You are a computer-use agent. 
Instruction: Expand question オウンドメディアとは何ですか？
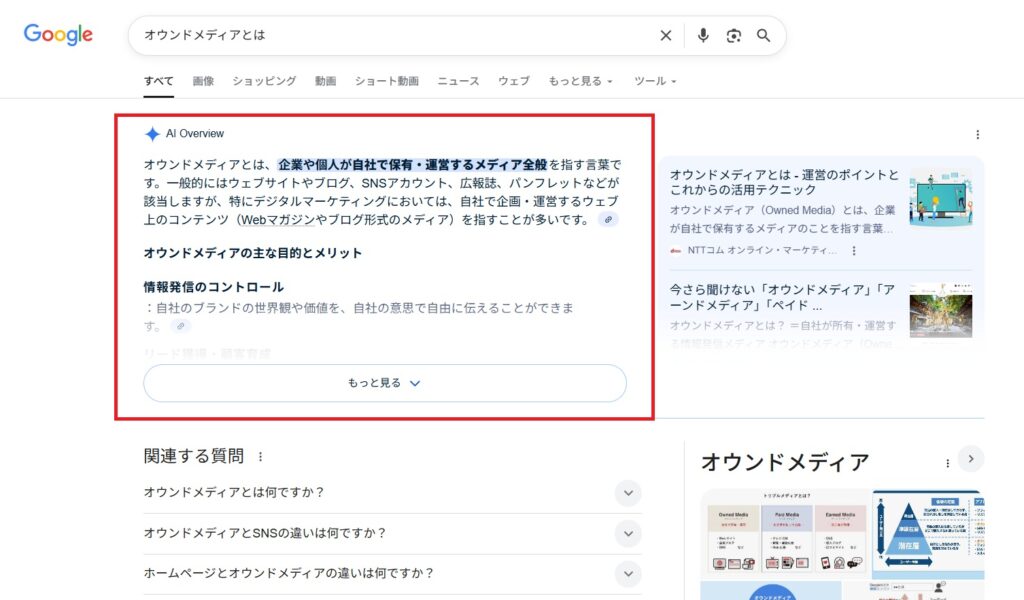(x=627, y=492)
